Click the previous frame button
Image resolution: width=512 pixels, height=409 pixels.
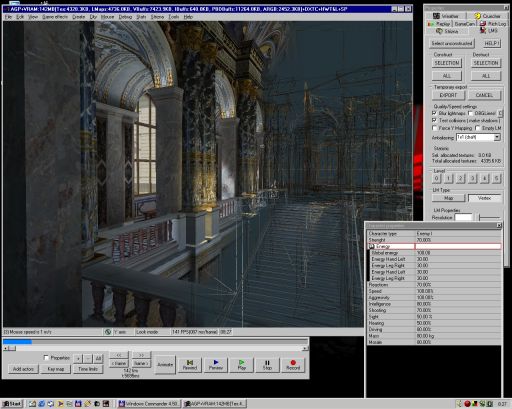coord(119,363)
